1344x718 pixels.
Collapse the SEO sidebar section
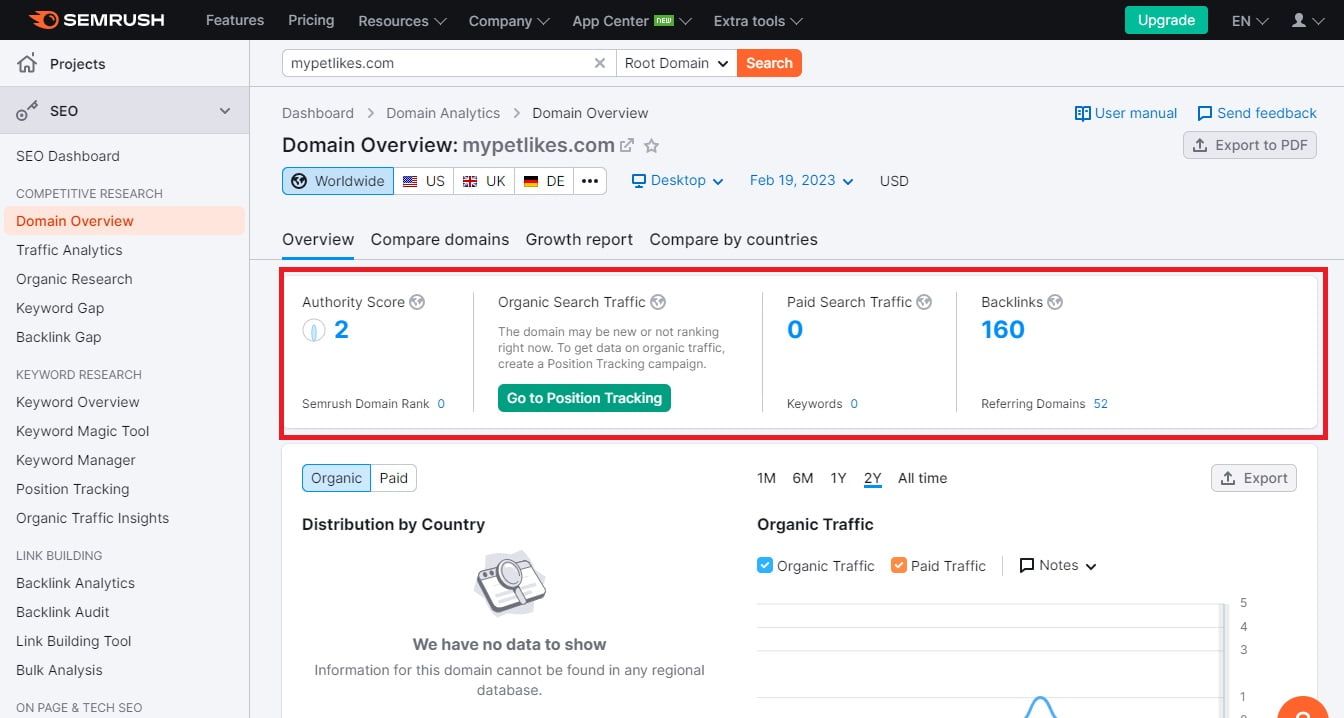(x=225, y=111)
